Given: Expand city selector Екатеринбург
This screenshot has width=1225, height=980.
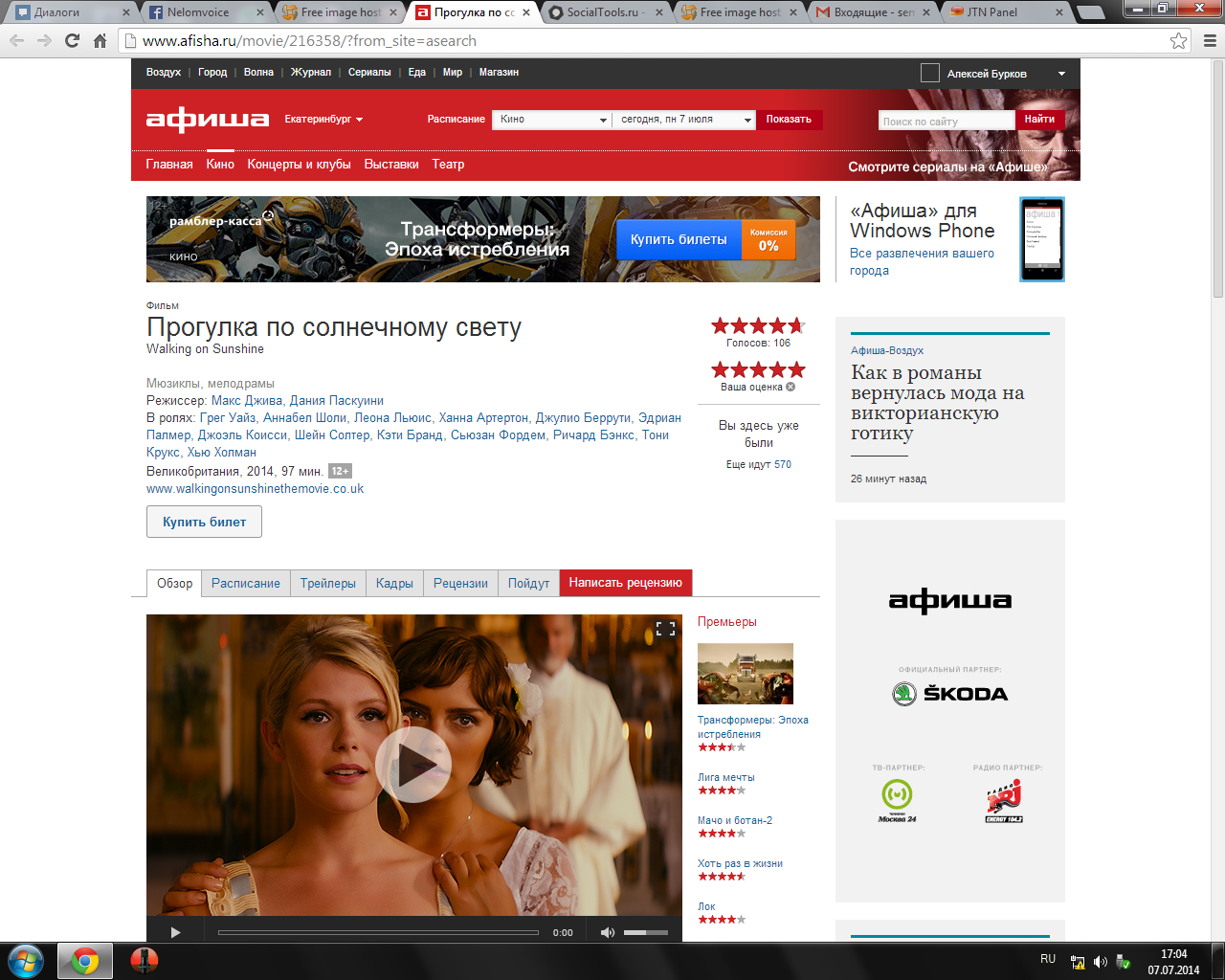Looking at the screenshot, I should point(323,120).
